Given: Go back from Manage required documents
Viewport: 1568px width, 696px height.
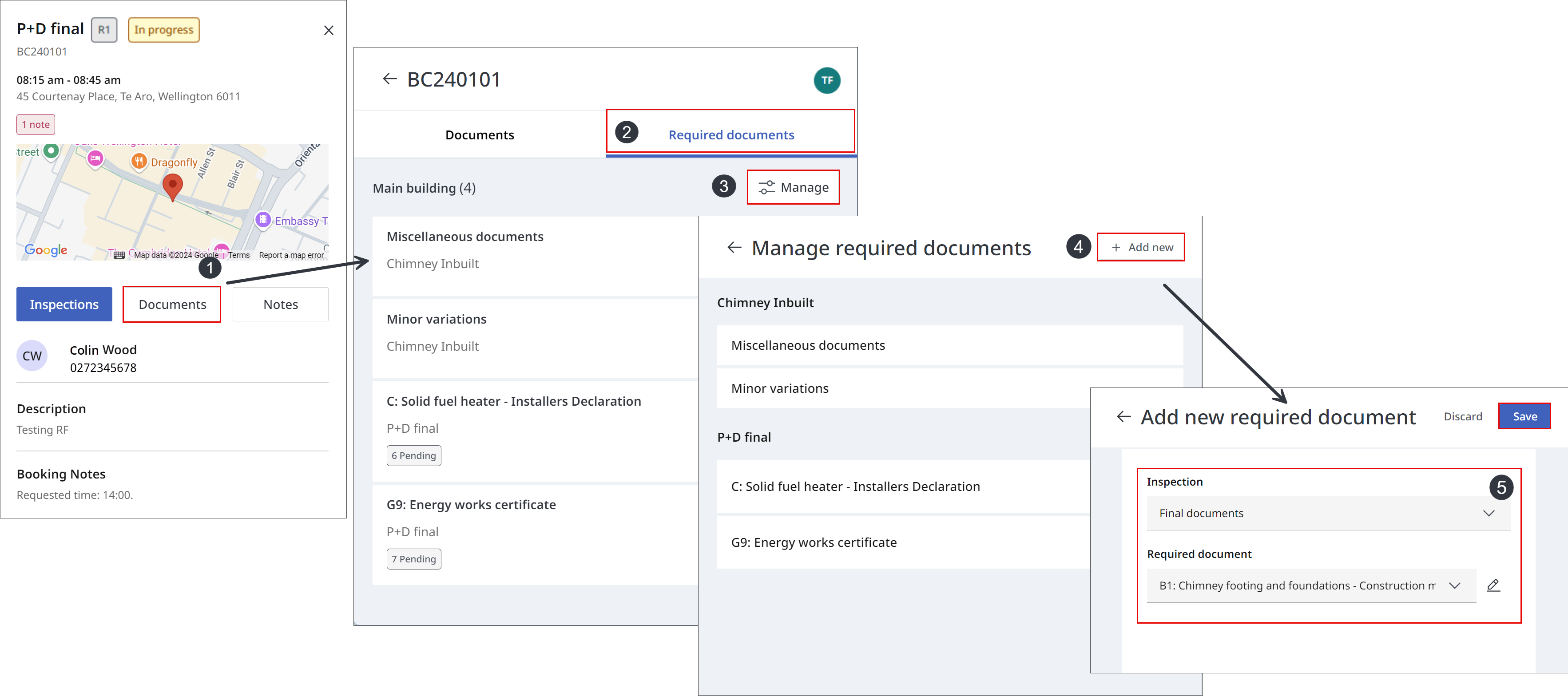Looking at the screenshot, I should click(x=734, y=248).
